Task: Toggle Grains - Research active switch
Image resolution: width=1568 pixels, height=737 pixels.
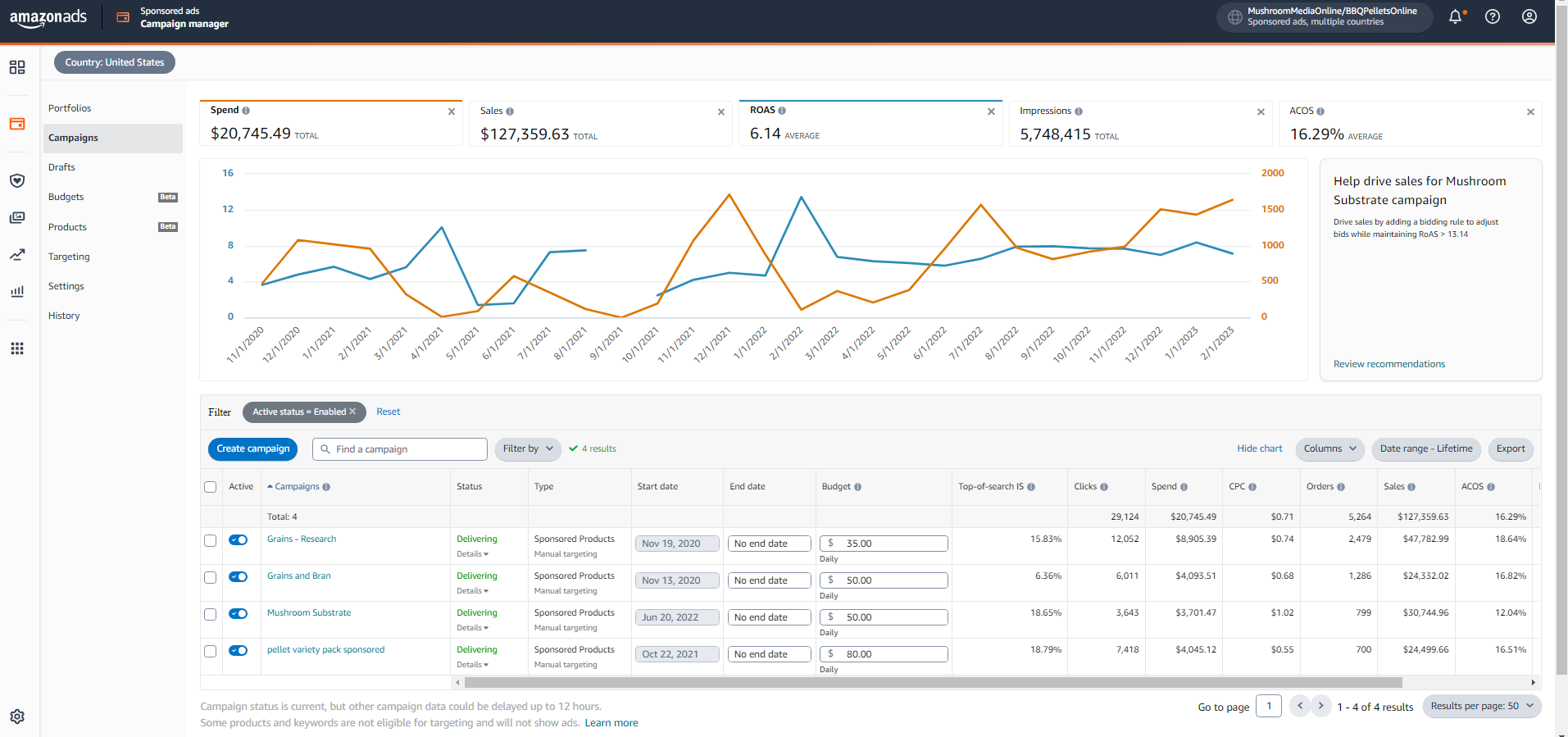Action: pos(239,540)
